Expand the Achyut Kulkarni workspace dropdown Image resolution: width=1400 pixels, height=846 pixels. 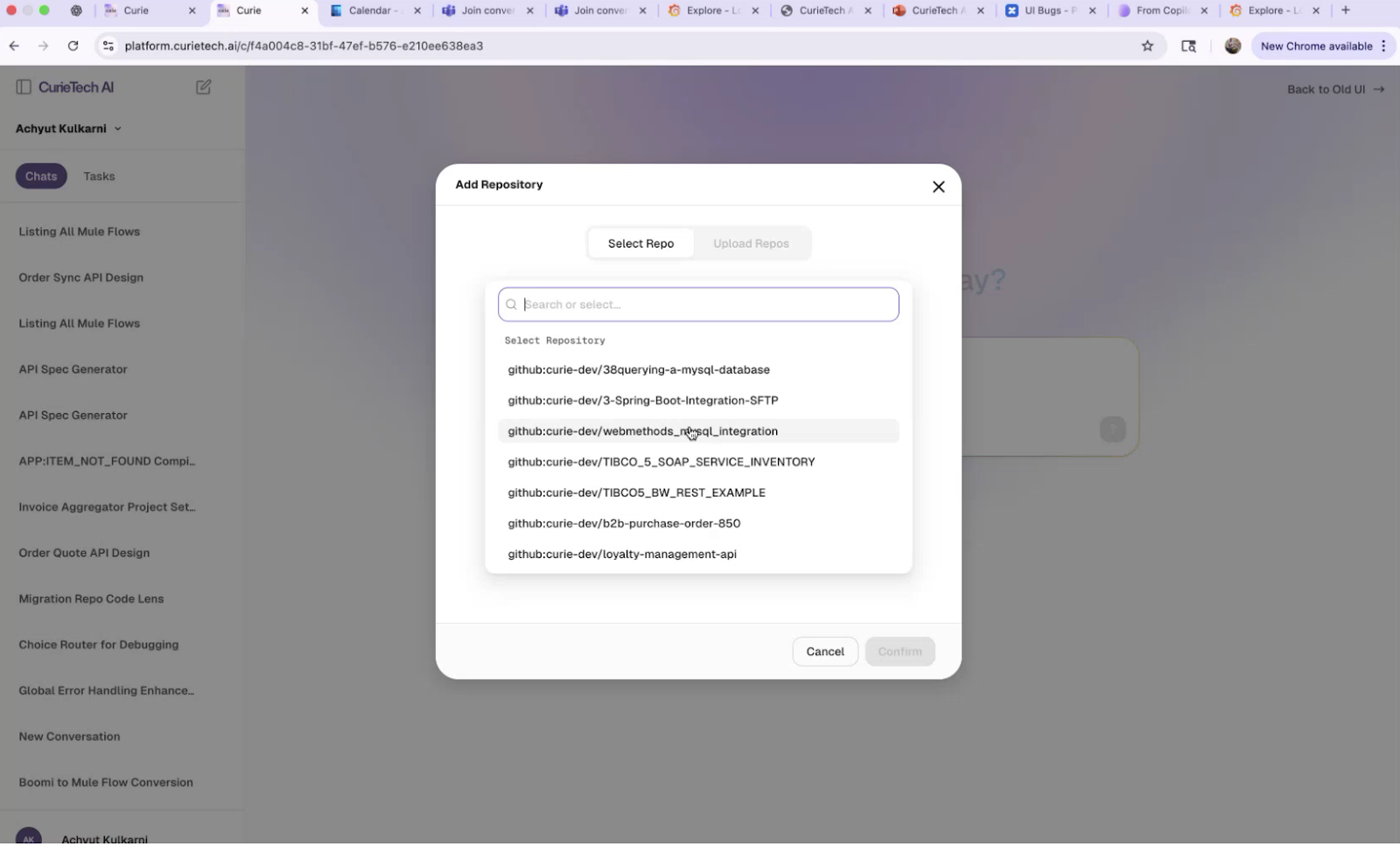coord(118,128)
